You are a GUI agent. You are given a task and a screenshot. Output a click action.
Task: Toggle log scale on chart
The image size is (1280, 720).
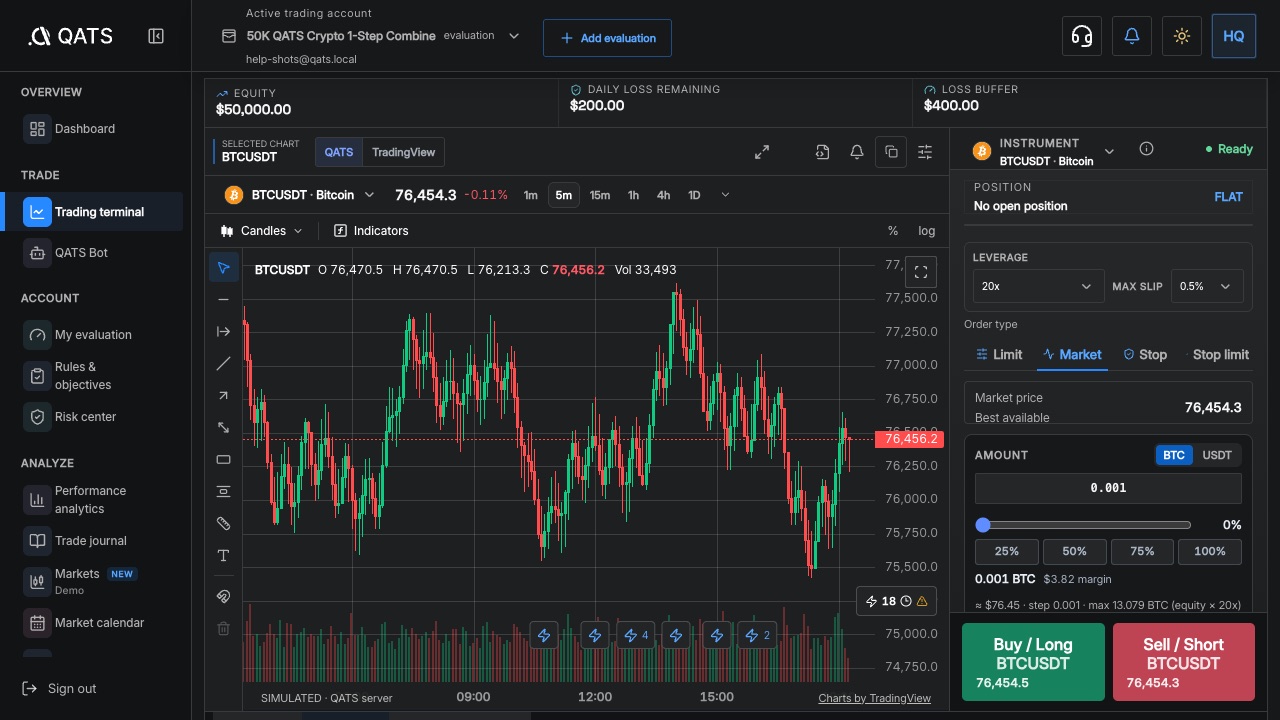927,231
